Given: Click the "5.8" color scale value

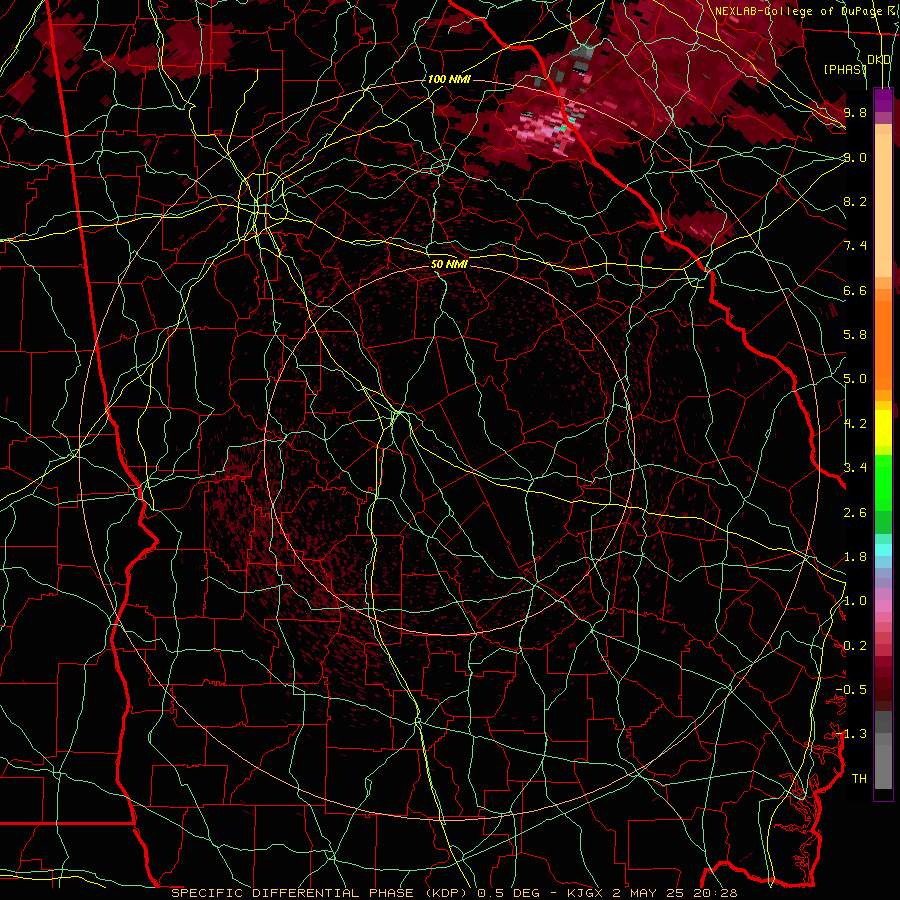Looking at the screenshot, I should click(x=855, y=335).
